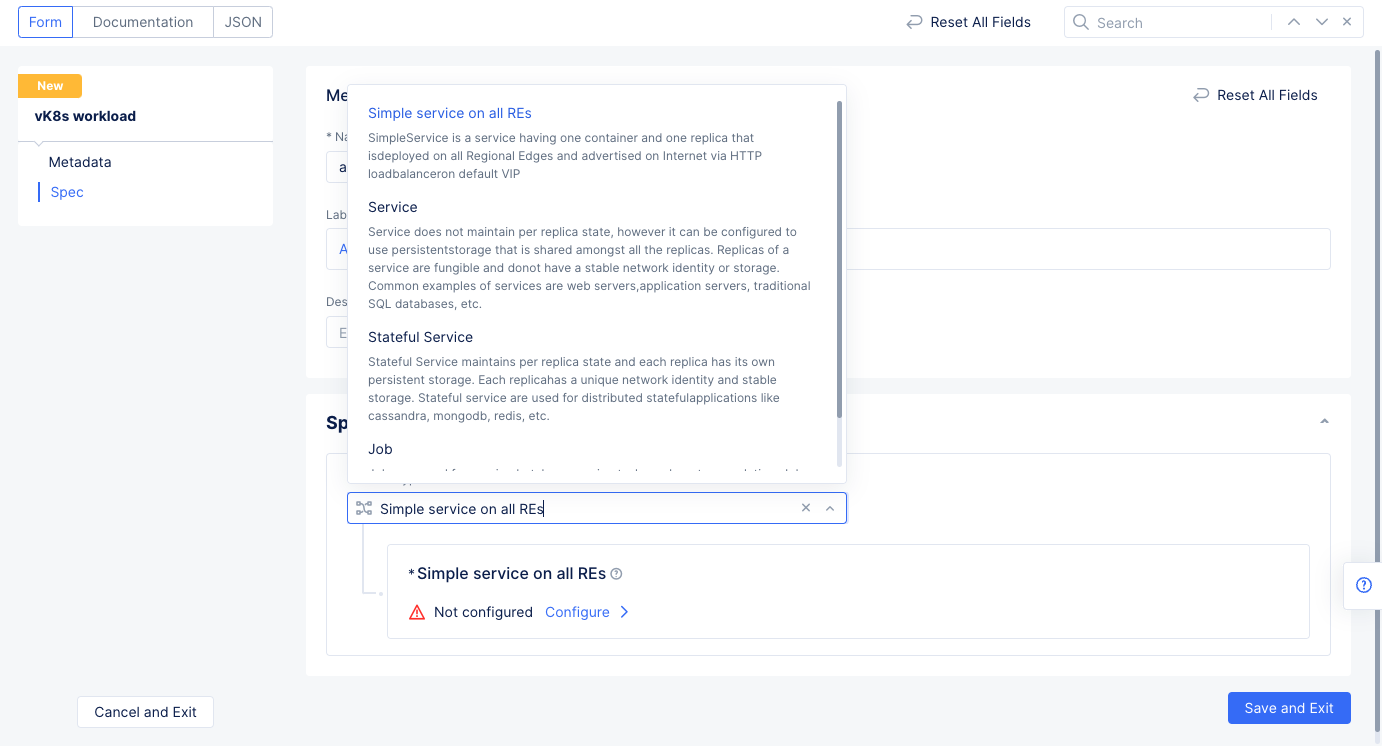Open the floating help question mark button

pos(1363,585)
